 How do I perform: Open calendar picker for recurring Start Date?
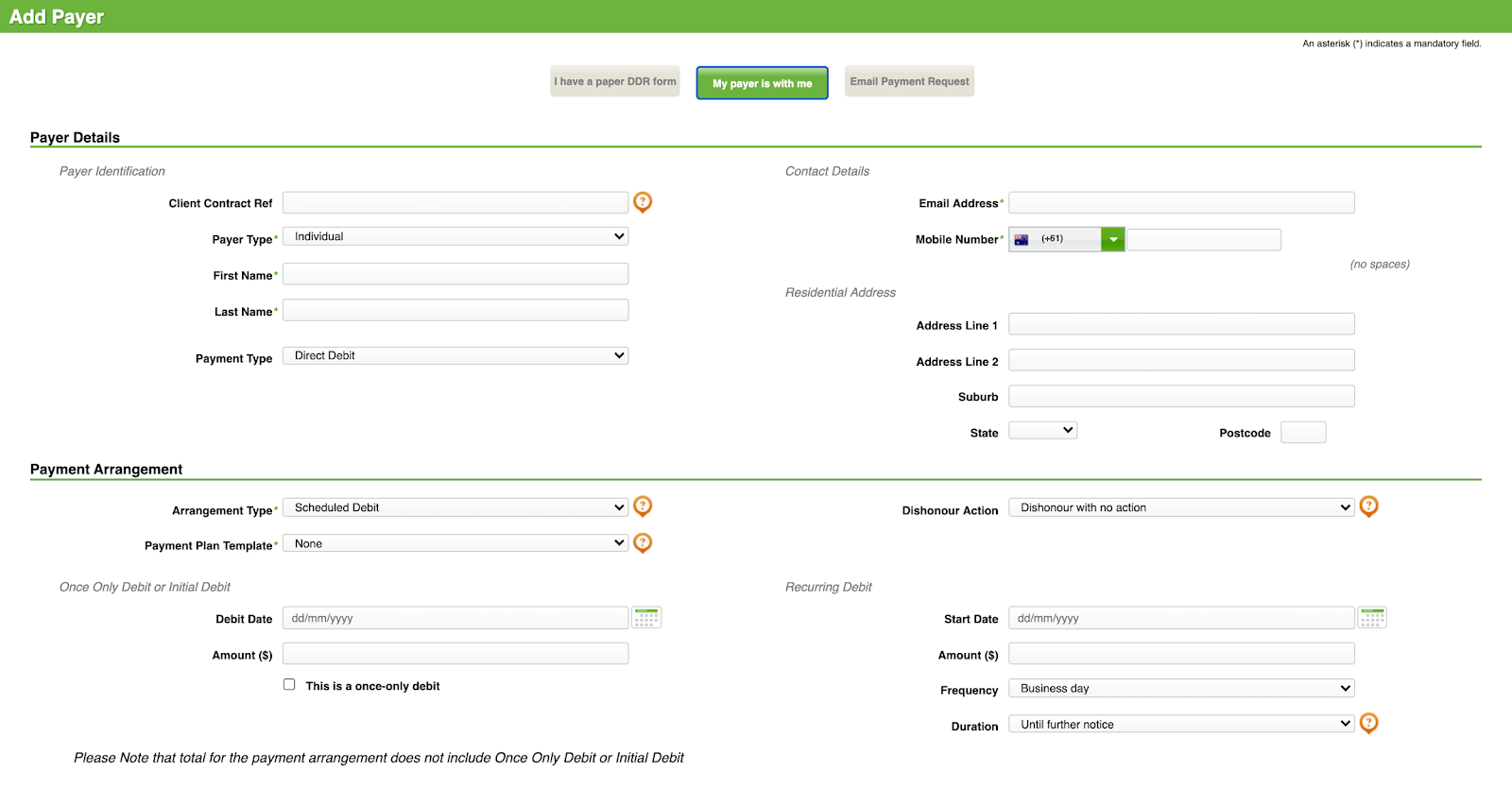[x=1372, y=618]
